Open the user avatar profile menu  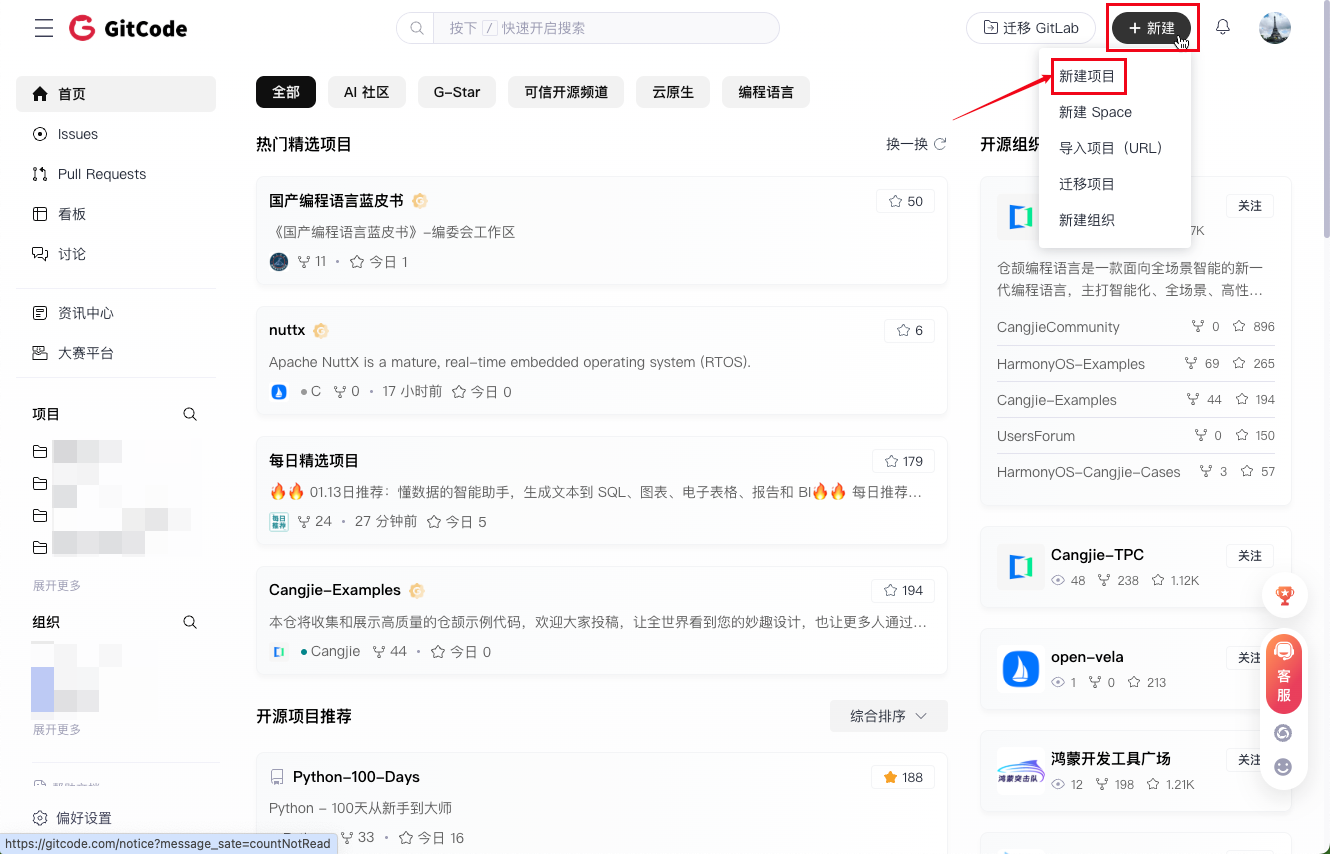1274,28
